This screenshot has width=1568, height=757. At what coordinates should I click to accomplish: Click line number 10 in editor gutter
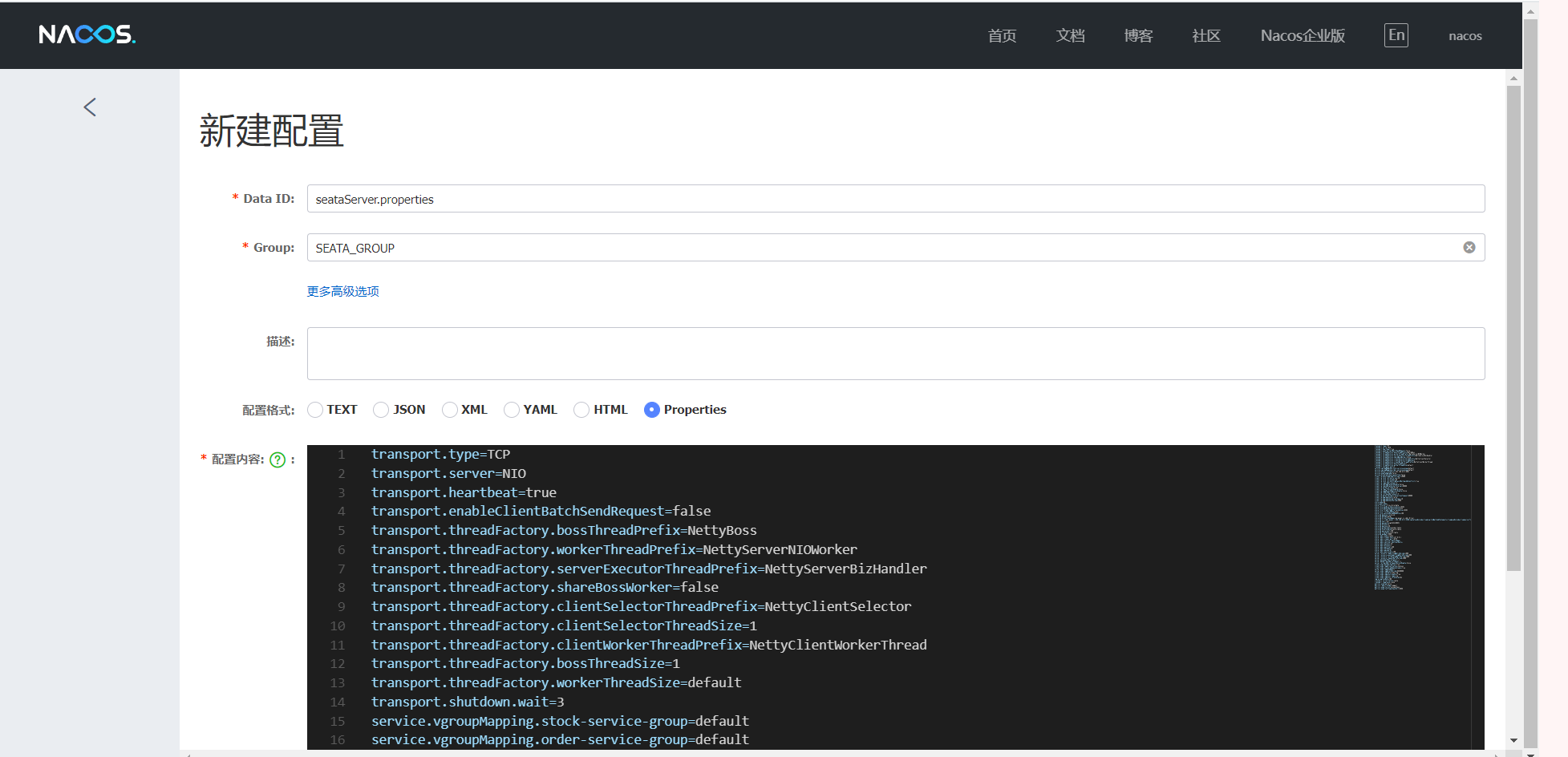click(338, 626)
